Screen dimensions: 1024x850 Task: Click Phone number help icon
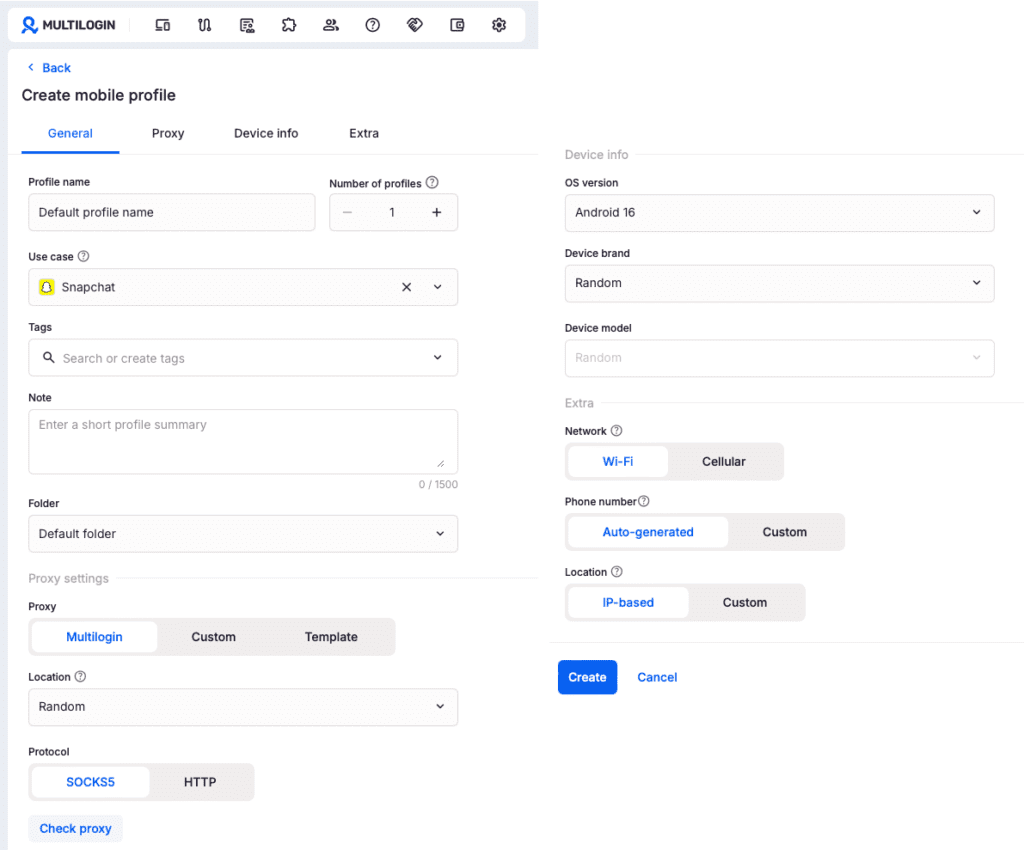click(x=644, y=501)
